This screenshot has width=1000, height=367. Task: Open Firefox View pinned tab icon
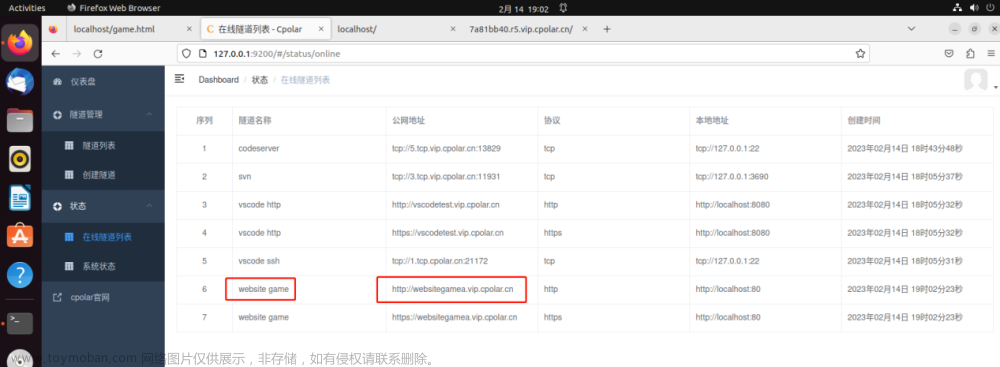tap(54, 29)
